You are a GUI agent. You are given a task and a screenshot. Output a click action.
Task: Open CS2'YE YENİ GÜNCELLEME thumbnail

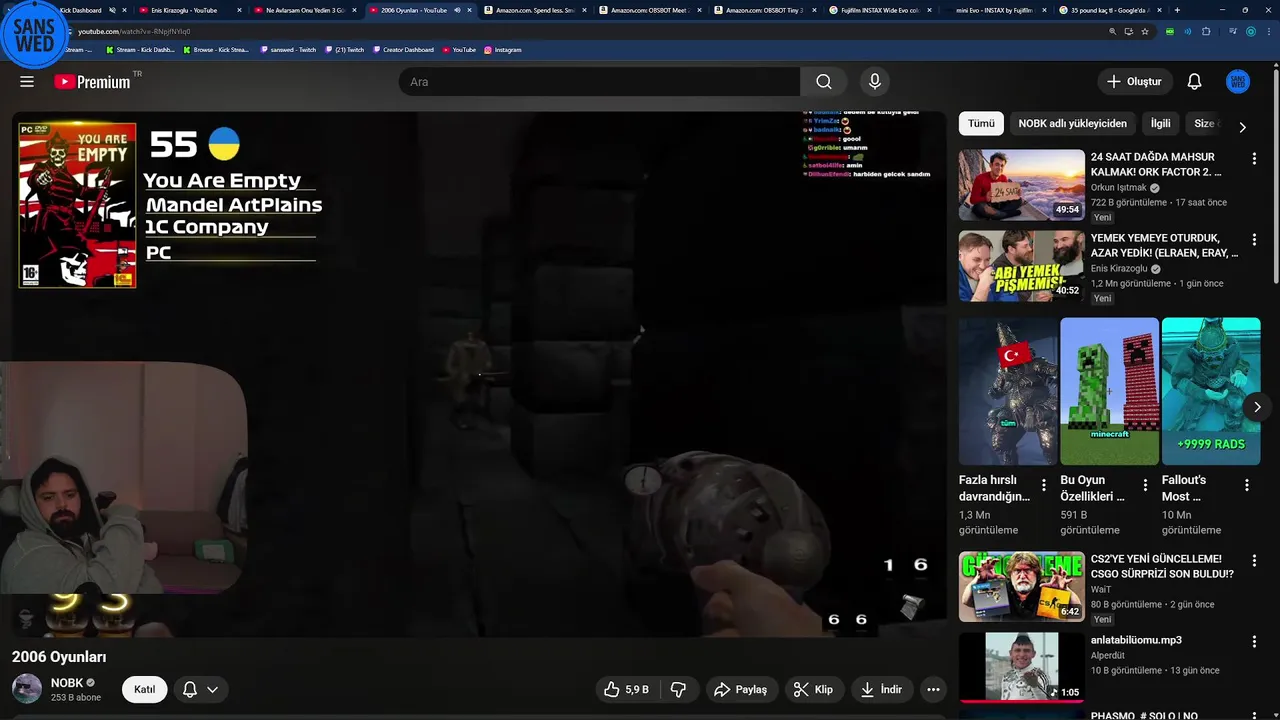pos(1021,586)
